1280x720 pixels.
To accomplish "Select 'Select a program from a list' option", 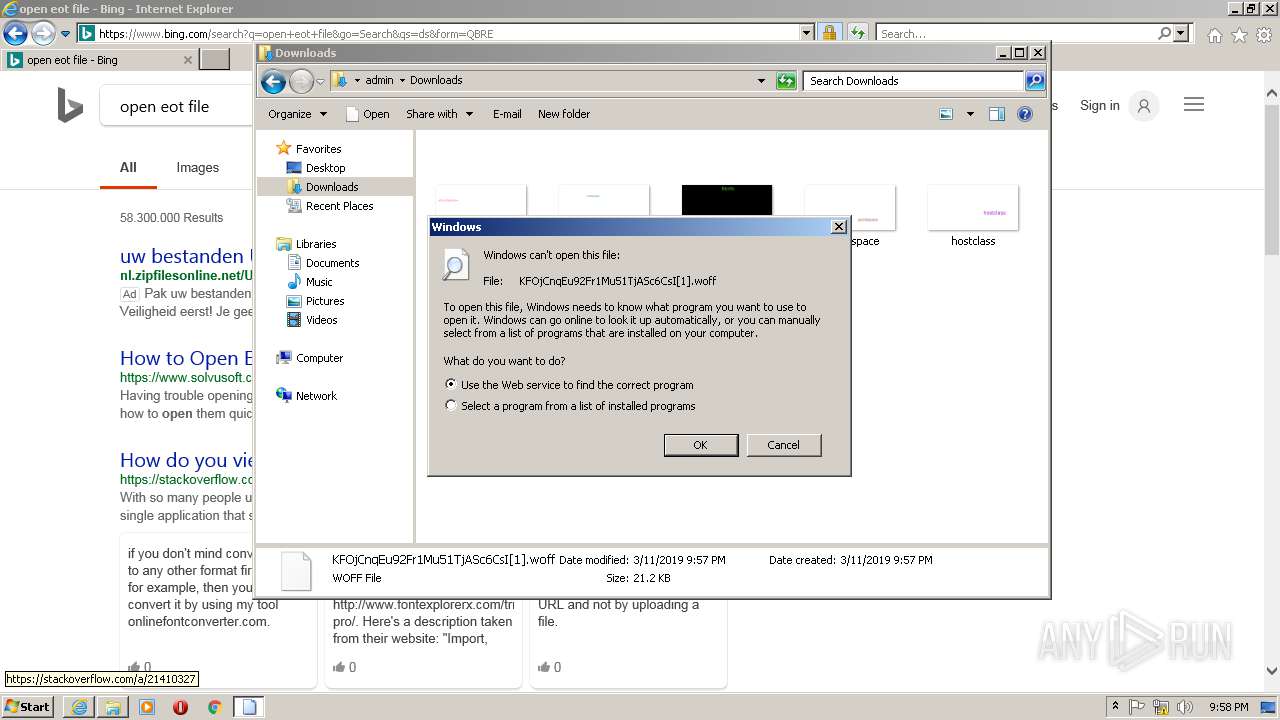I will point(451,405).
